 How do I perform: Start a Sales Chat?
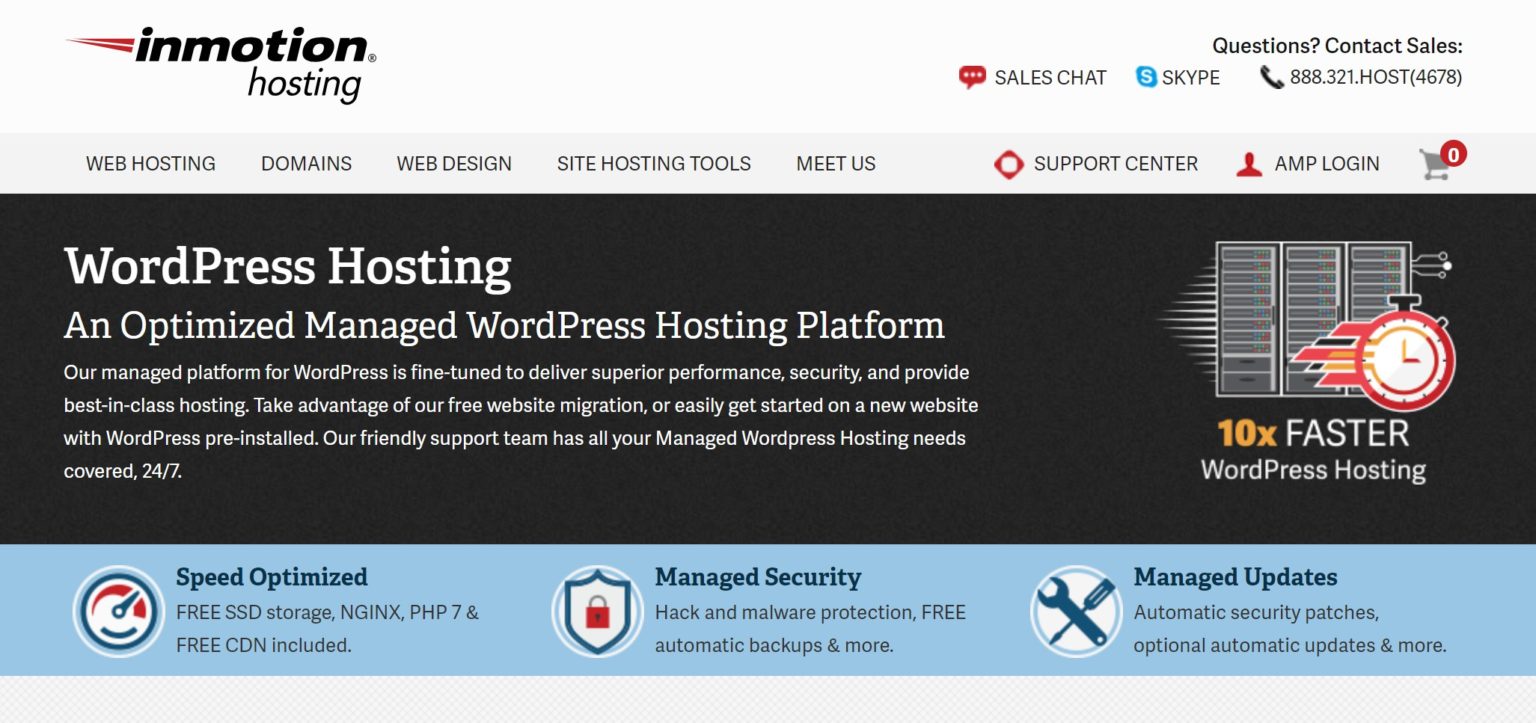tap(1050, 78)
